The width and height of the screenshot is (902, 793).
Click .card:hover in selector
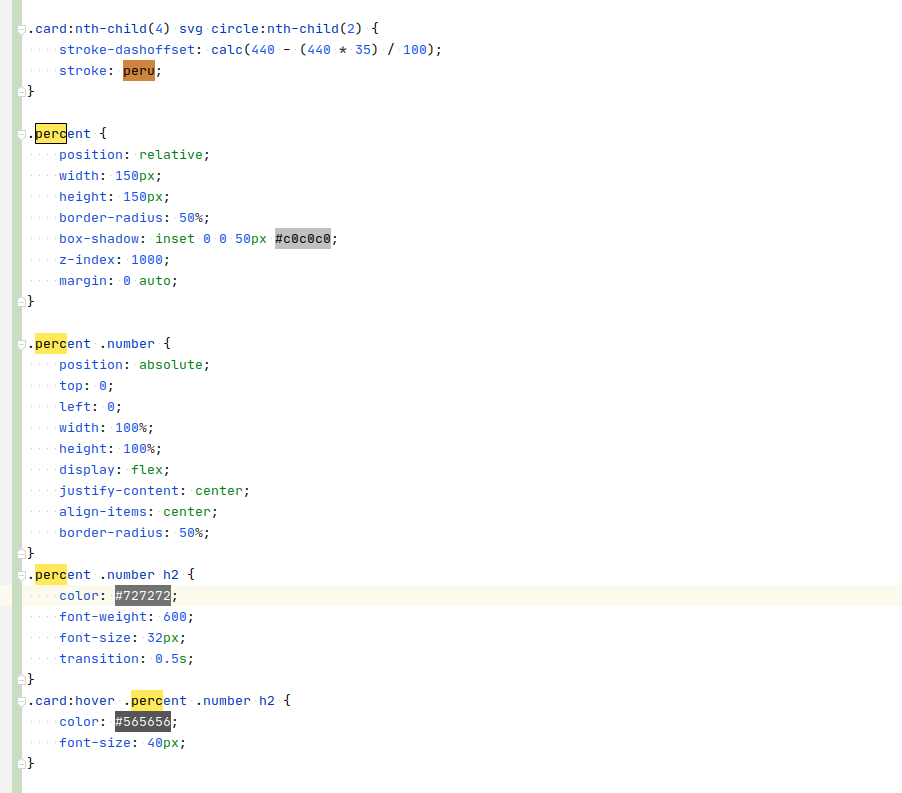tap(71, 701)
